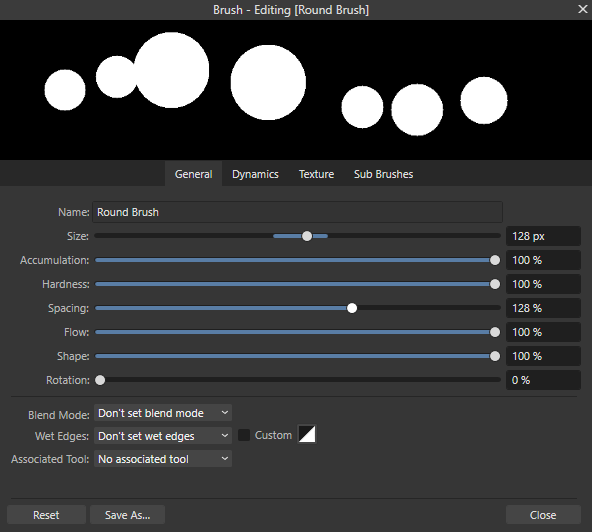Click the wet edges custom profile icon
This screenshot has height=532, width=592.
307,434
